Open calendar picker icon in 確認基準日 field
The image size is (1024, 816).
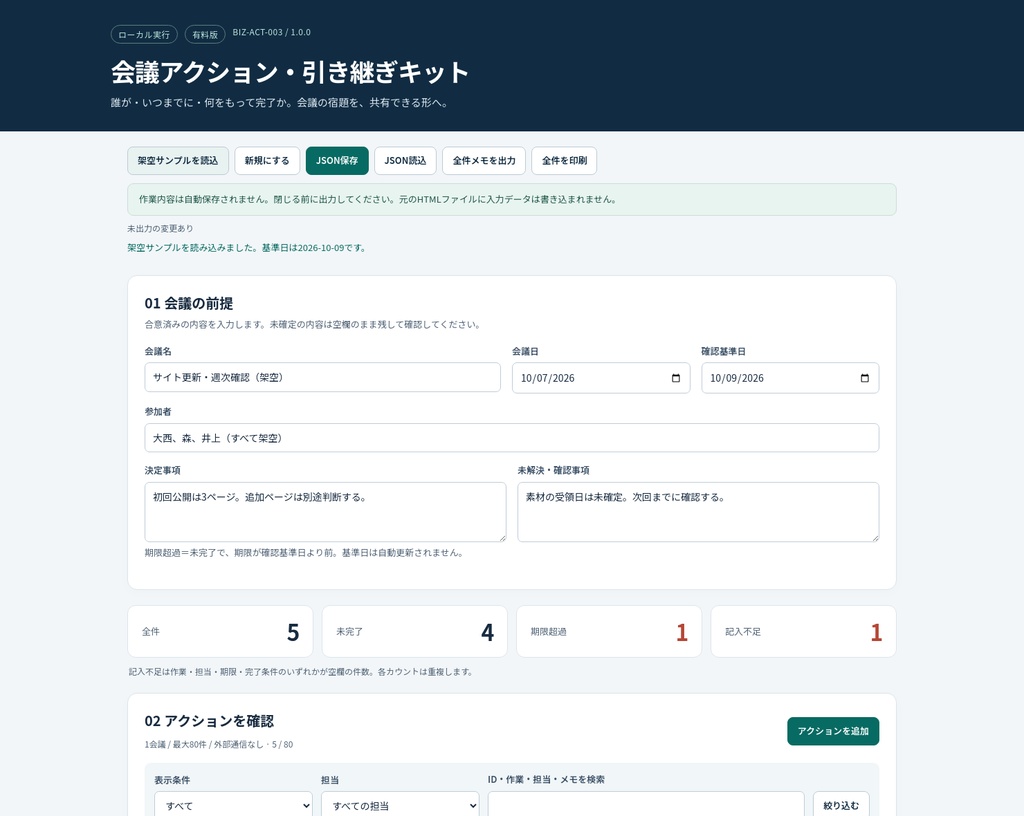coord(865,378)
